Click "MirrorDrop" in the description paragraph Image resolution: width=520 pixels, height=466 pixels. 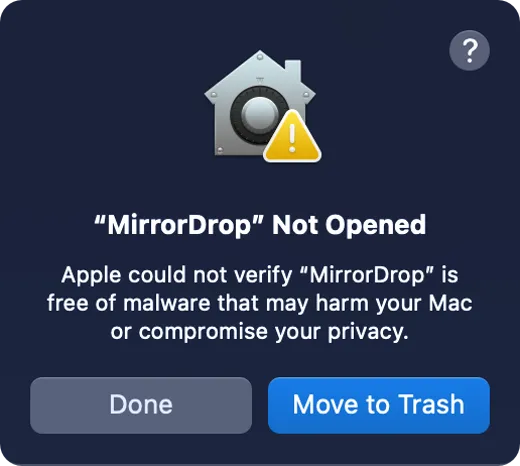point(367,275)
